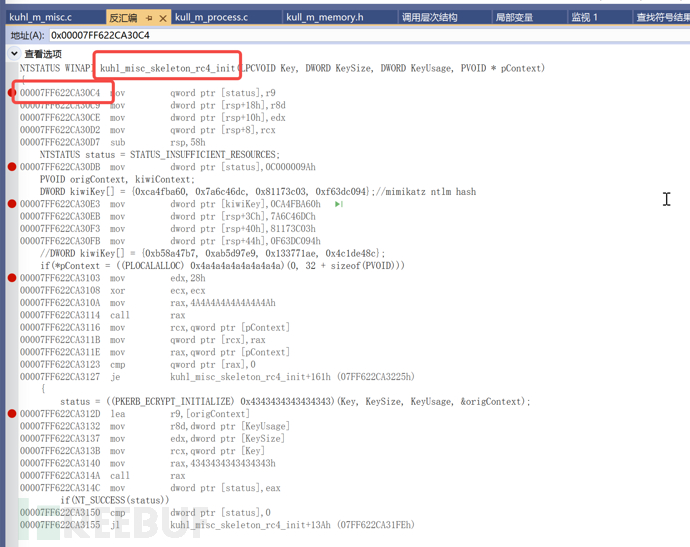Pin the 反汇编 tab with pin icon
The width and height of the screenshot is (690, 547).
[149, 18]
